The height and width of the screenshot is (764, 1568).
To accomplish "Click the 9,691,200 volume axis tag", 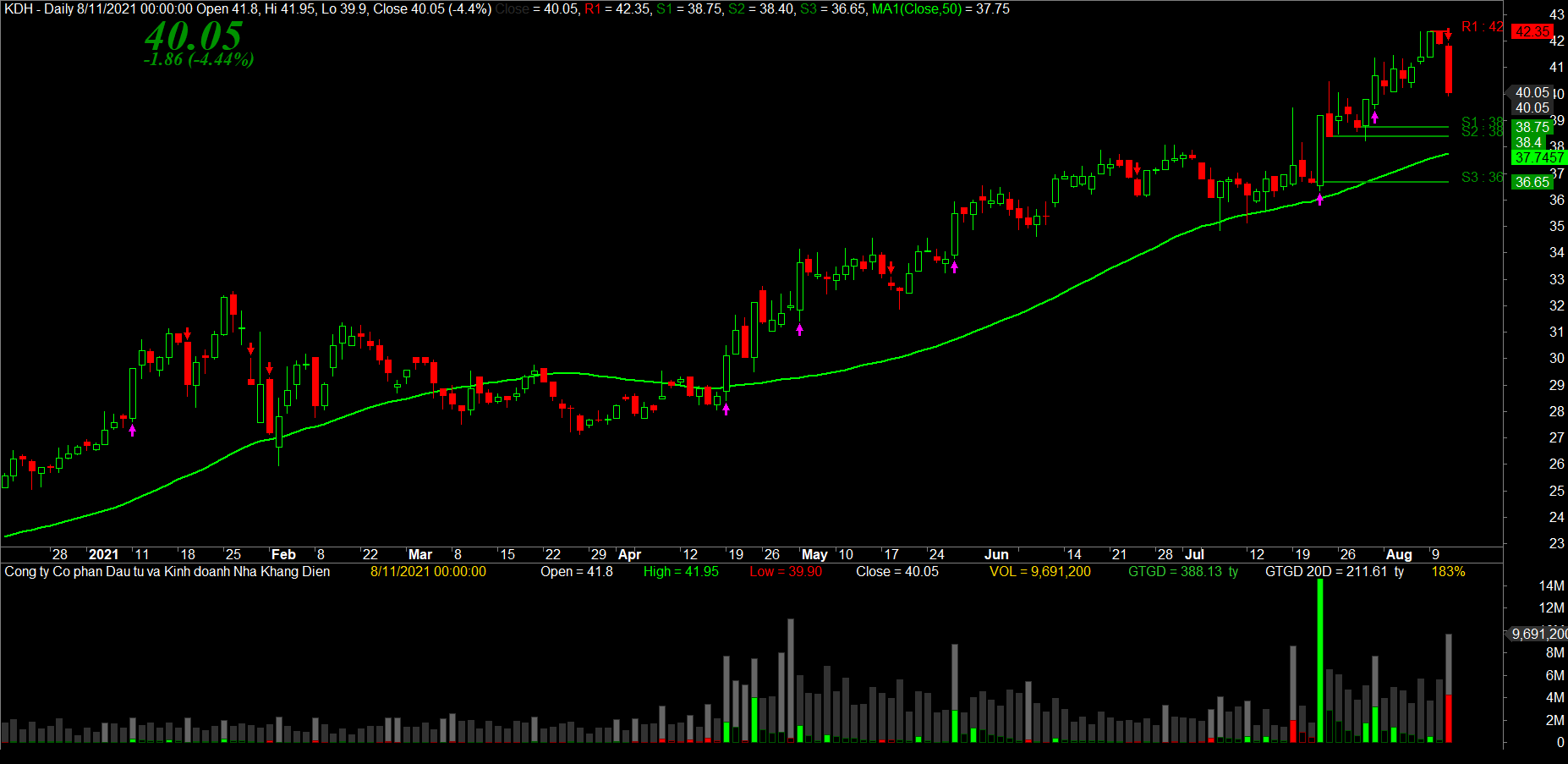I will tap(1538, 634).
